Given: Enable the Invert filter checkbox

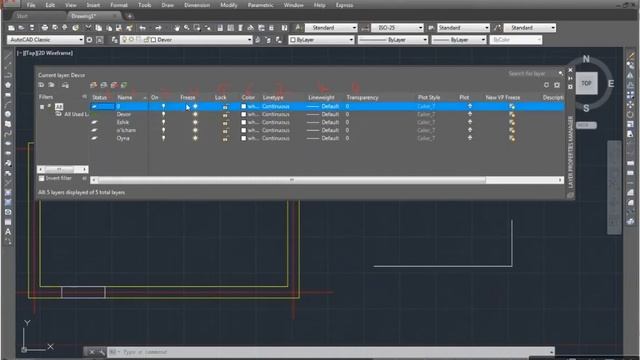Looking at the screenshot, I should pos(41,178).
